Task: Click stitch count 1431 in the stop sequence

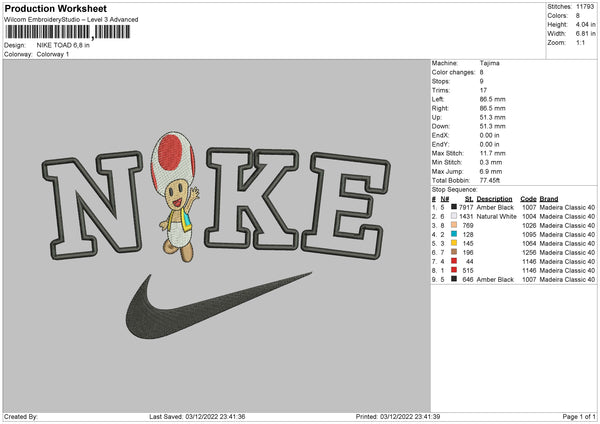Action: [466, 216]
